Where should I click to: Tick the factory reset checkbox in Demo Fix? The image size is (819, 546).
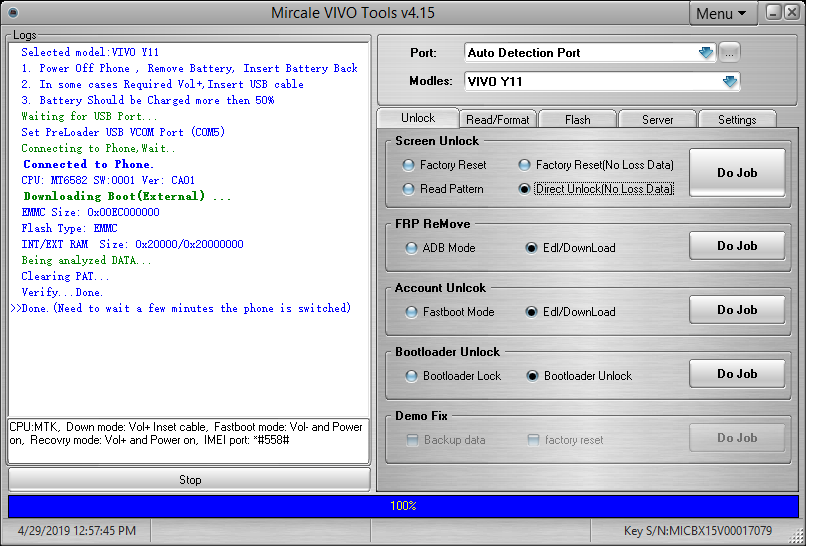[x=533, y=440]
